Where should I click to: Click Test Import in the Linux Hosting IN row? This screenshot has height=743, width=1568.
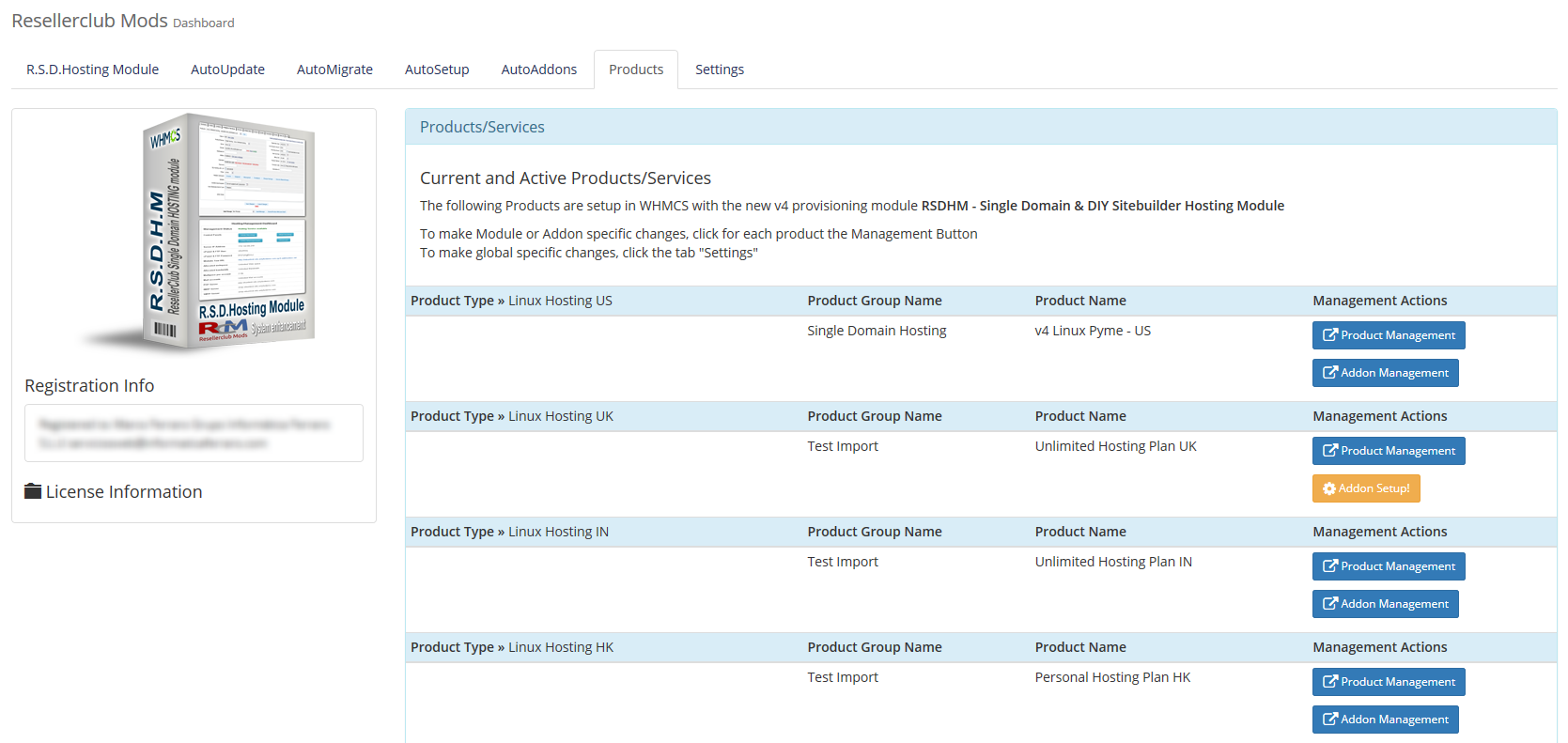tap(843, 562)
